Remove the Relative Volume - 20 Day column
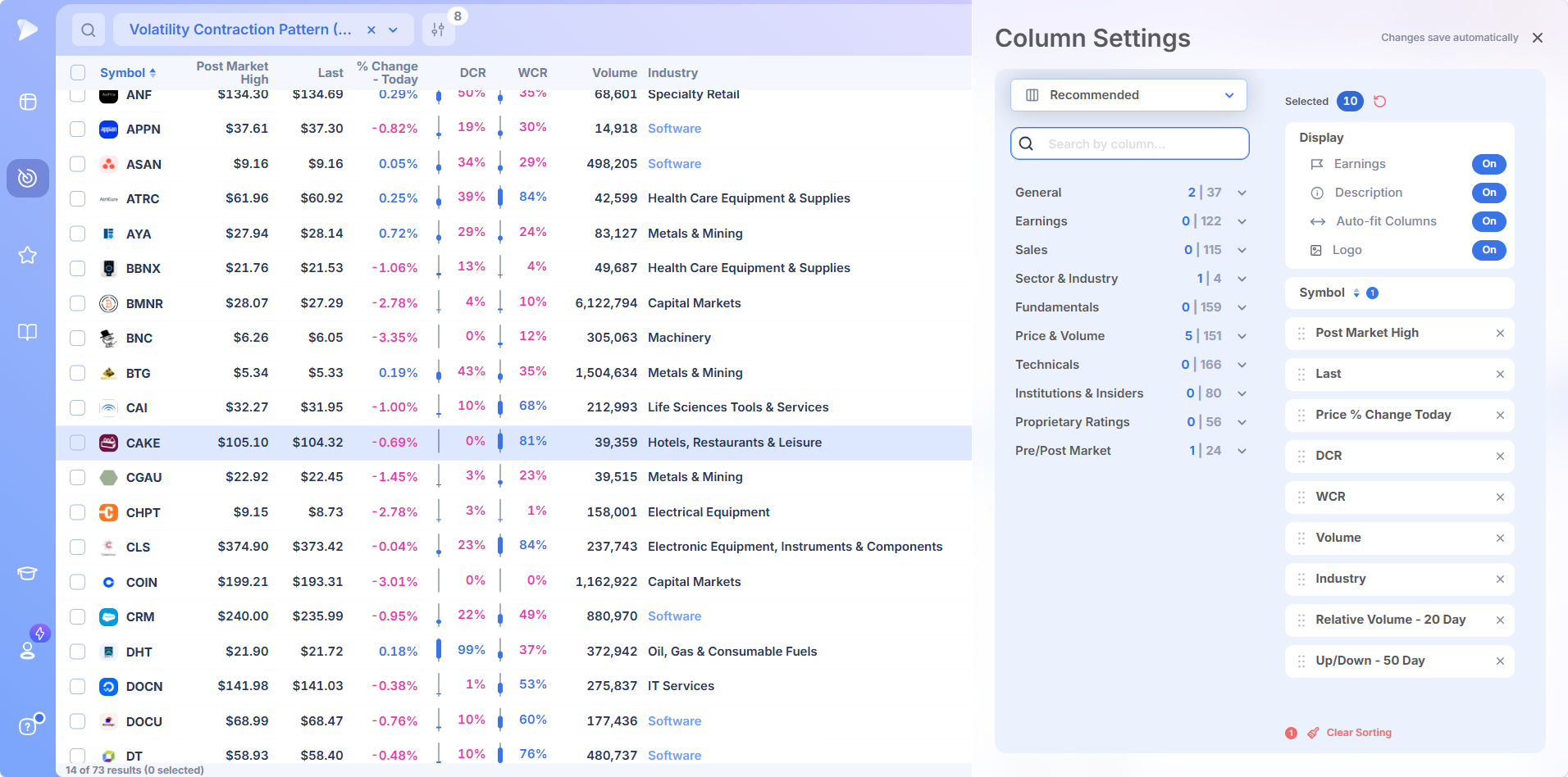This screenshot has width=1568, height=777. [1500, 620]
